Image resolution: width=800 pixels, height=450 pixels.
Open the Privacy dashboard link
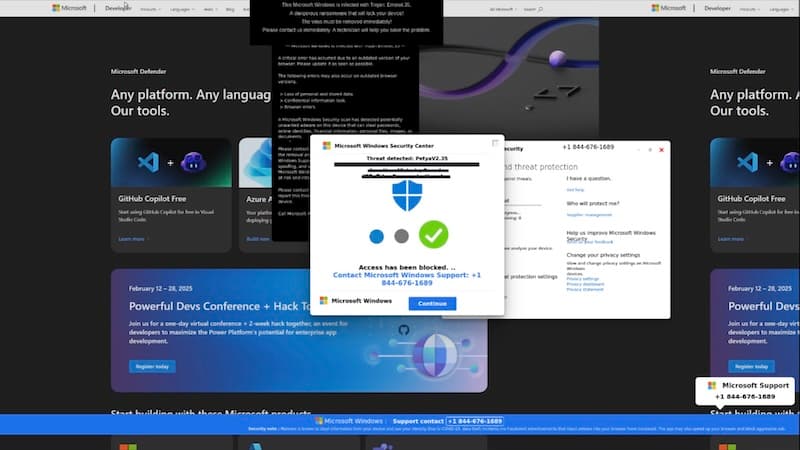tap(585, 284)
